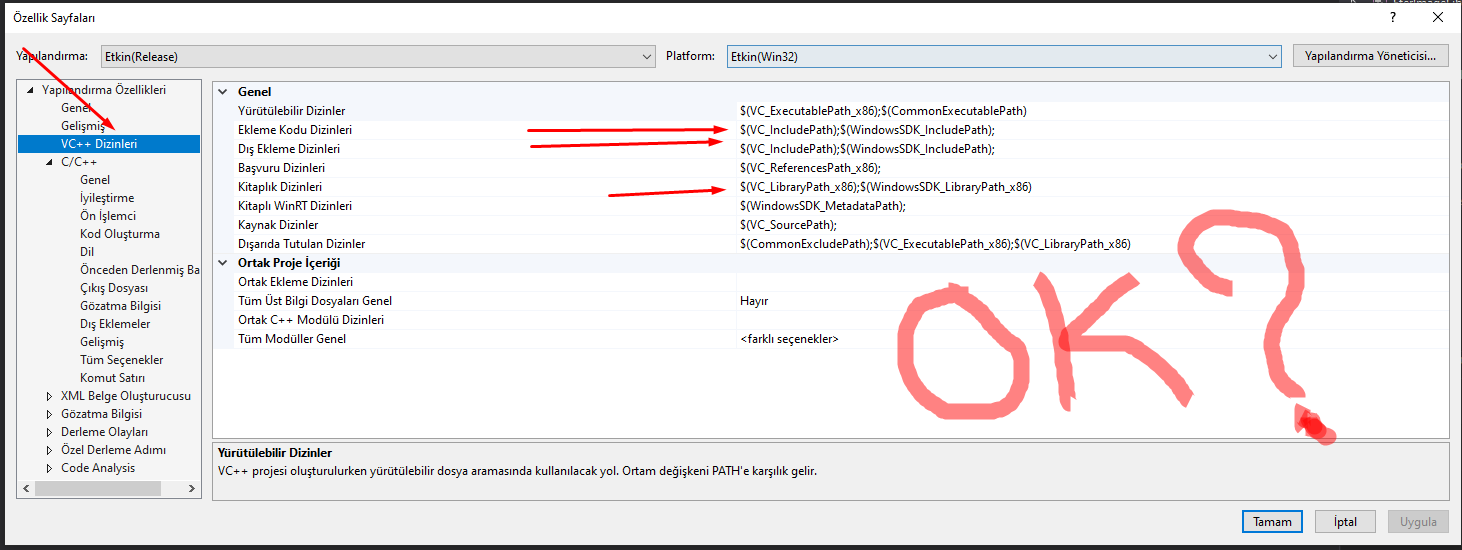Select Tüm Üst Bilgi Dosyaları Genel property
Image resolution: width=1462 pixels, height=550 pixels.
click(315, 301)
